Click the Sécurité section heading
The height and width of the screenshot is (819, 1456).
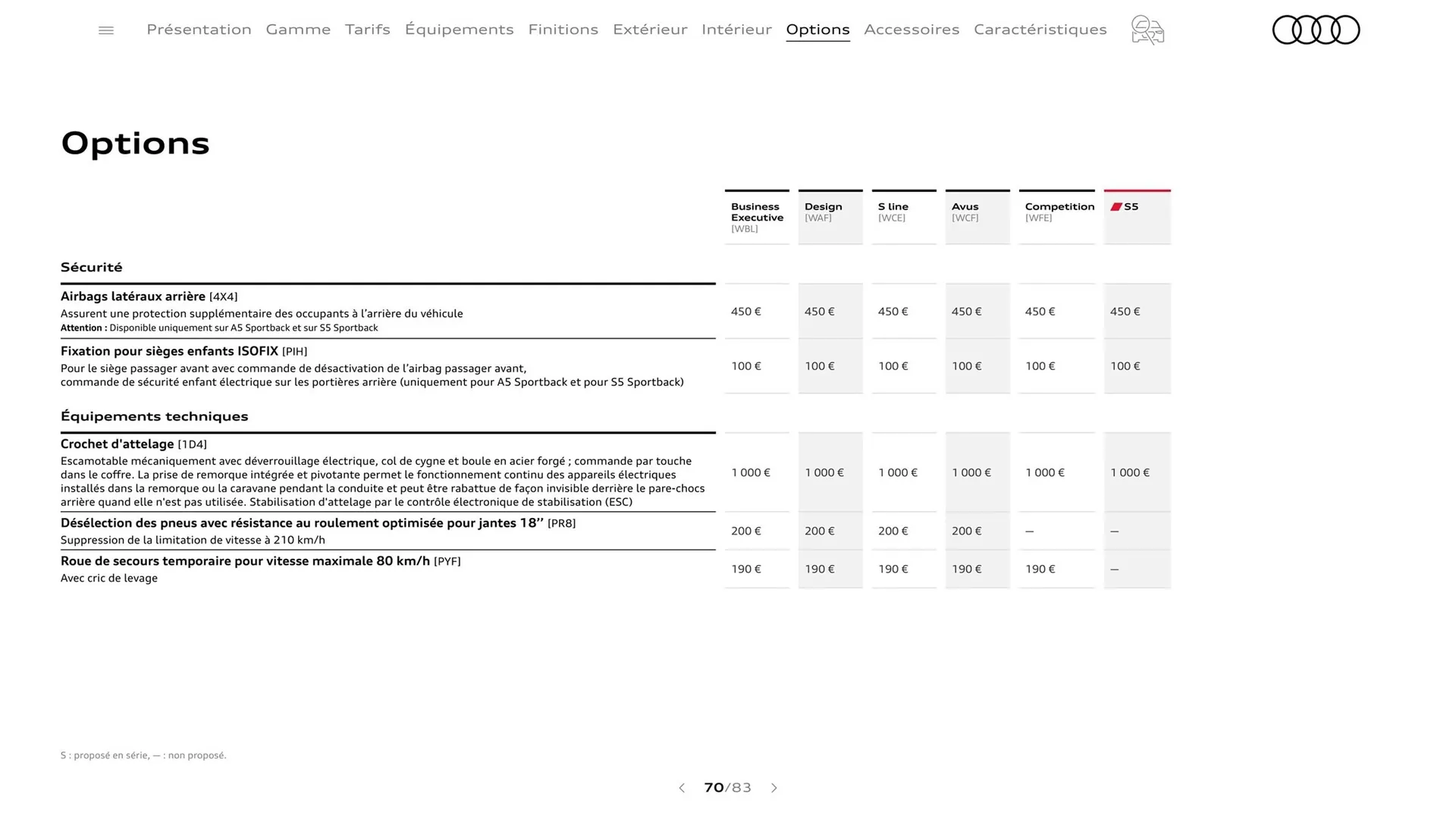[92, 267]
